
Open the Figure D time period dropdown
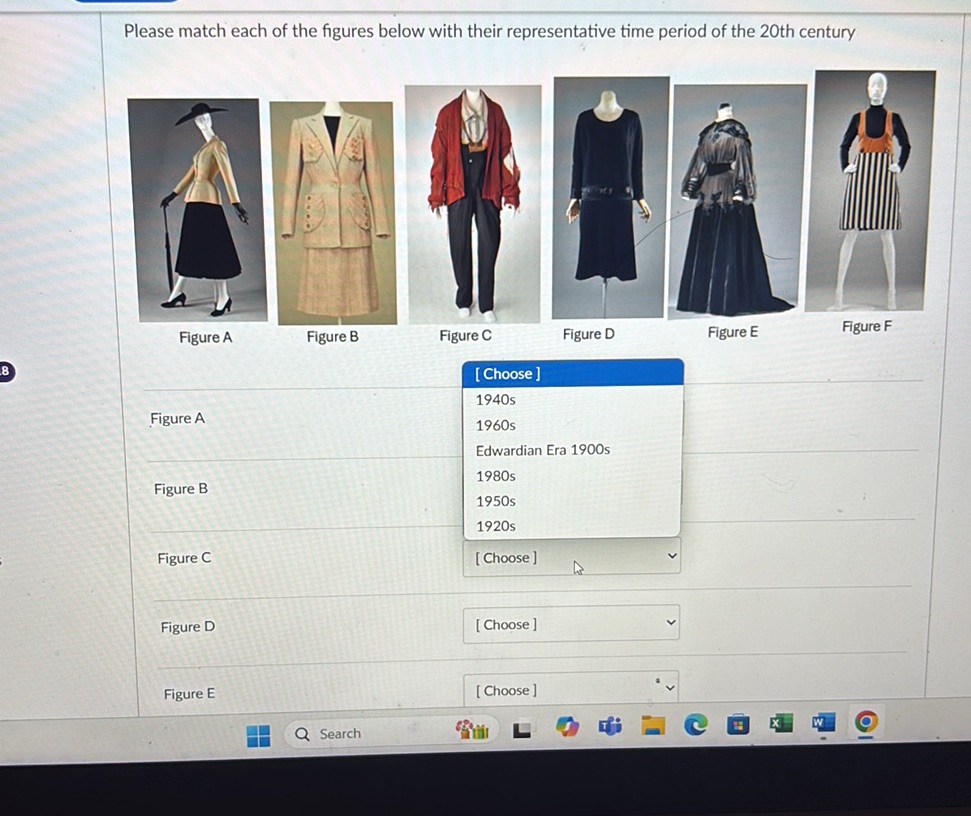(x=571, y=624)
